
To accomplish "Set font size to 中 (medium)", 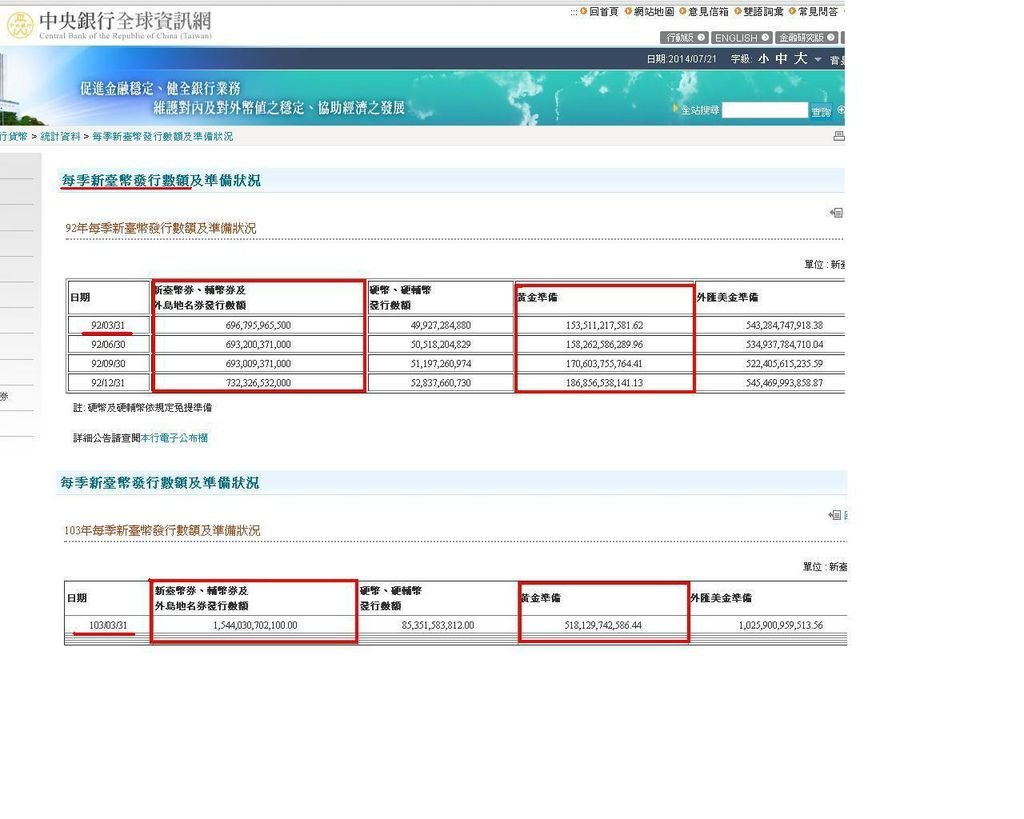I will (781, 59).
